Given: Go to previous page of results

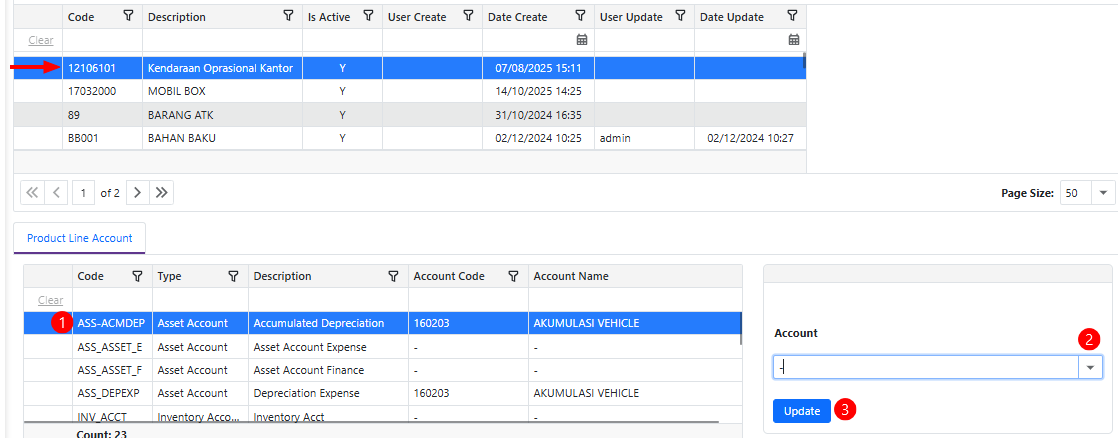Looking at the screenshot, I should pyautogui.click(x=56, y=193).
